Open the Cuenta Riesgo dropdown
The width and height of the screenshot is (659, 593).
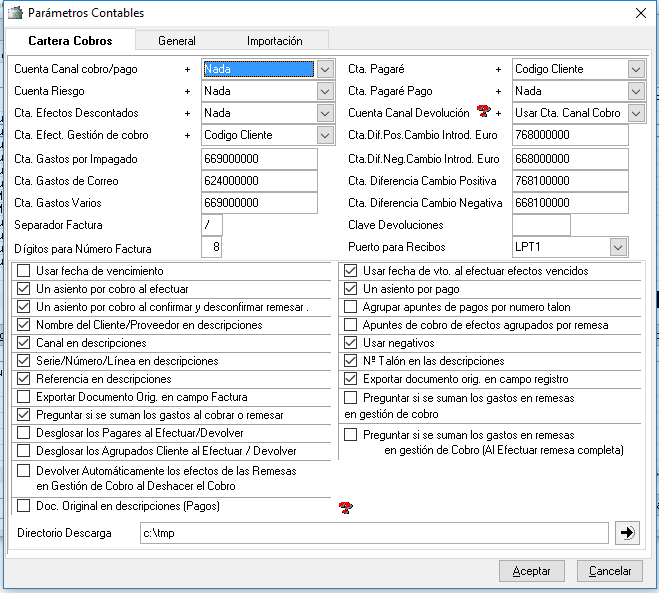(325, 91)
